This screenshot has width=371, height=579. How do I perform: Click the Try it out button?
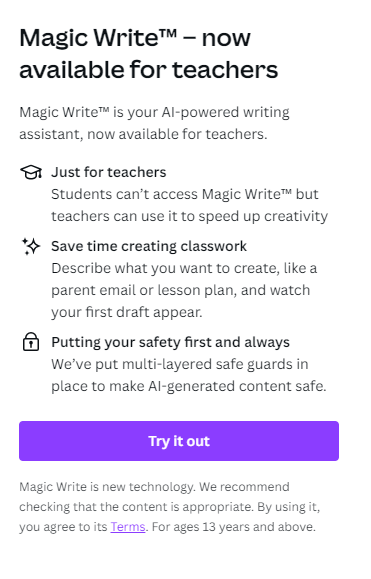tap(179, 441)
